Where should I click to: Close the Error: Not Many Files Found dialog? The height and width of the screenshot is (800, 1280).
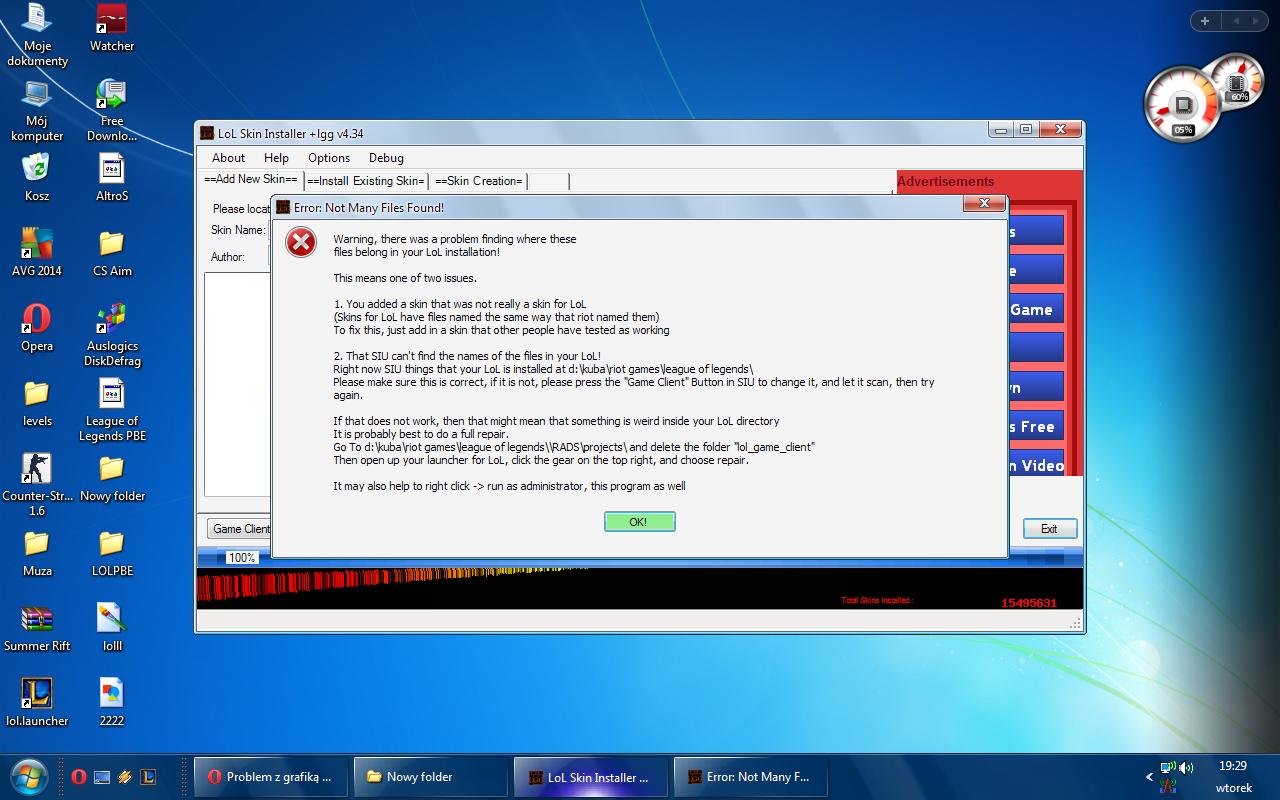[984, 203]
